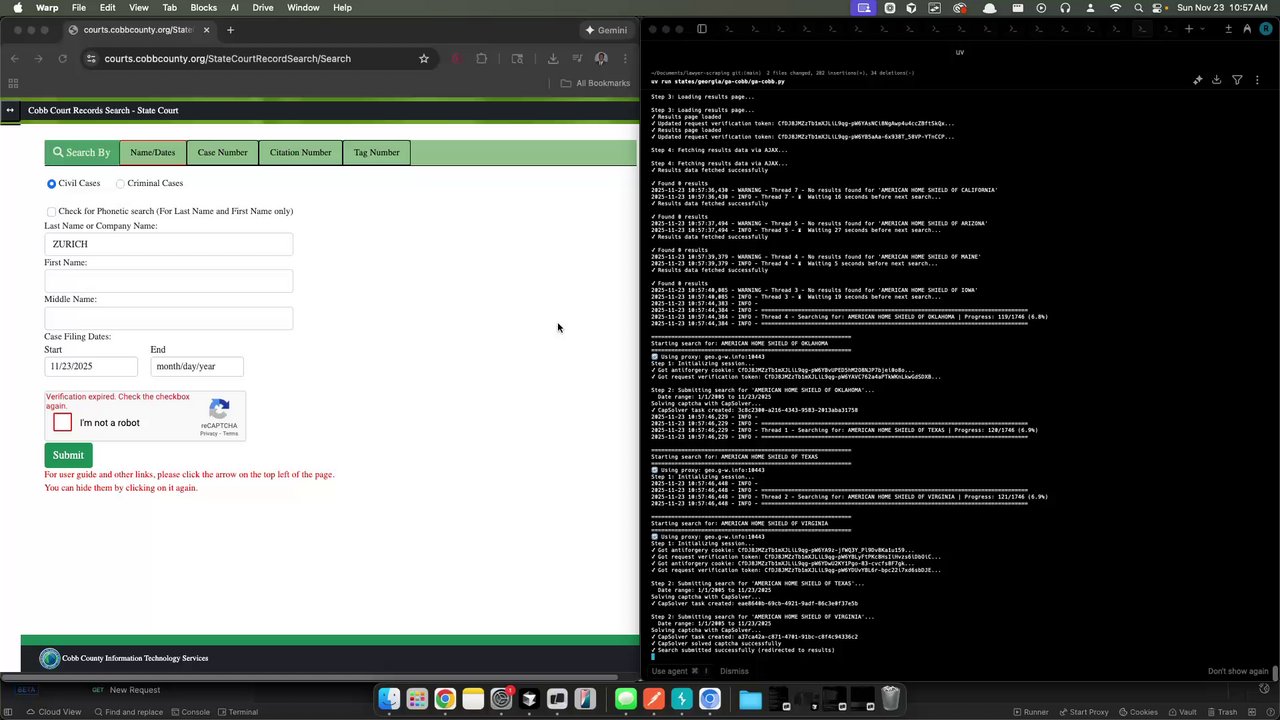Viewport: 1280px width, 720px height.
Task: Click the First Name input field
Action: [x=169, y=281]
